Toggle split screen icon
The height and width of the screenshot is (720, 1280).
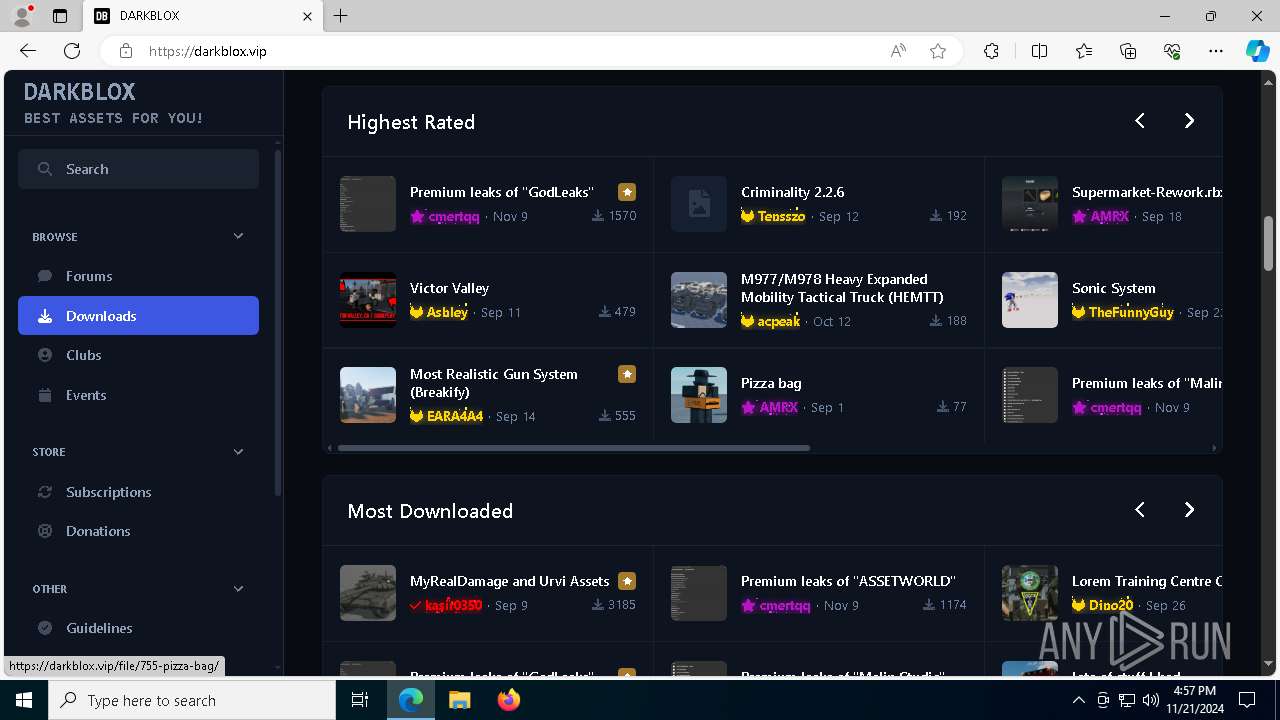tap(1039, 51)
